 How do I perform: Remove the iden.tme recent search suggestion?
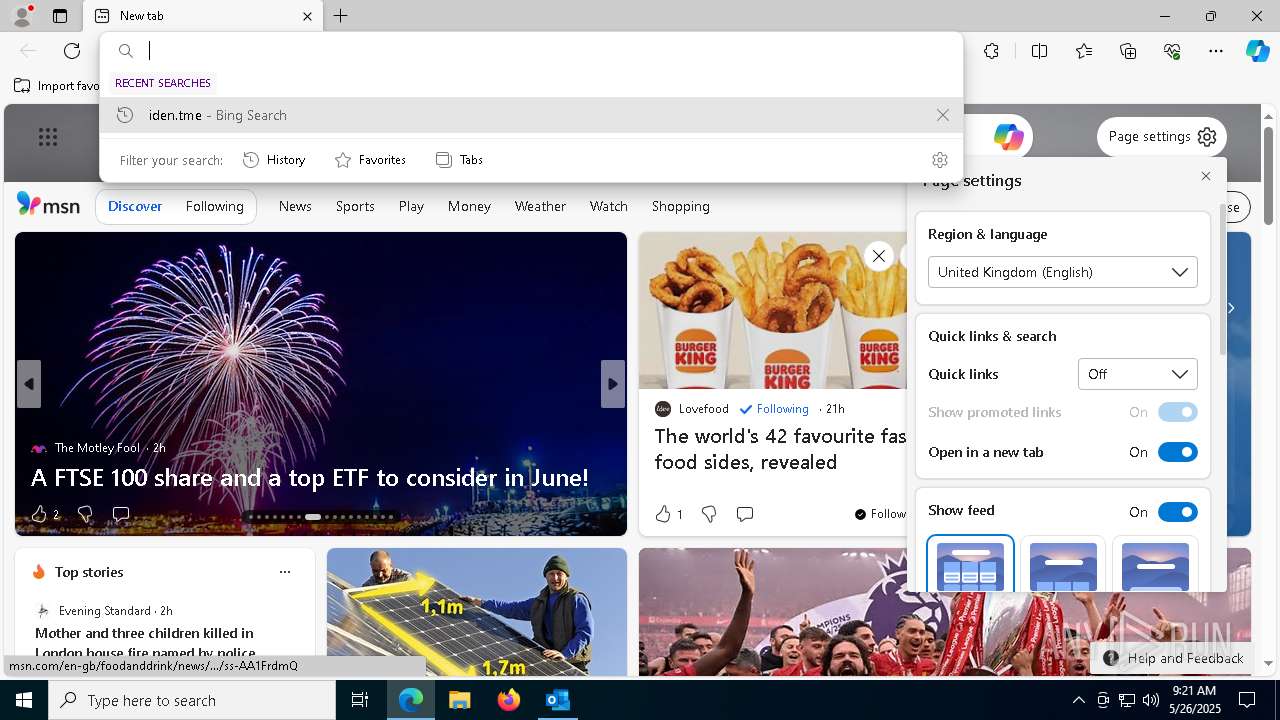click(942, 115)
